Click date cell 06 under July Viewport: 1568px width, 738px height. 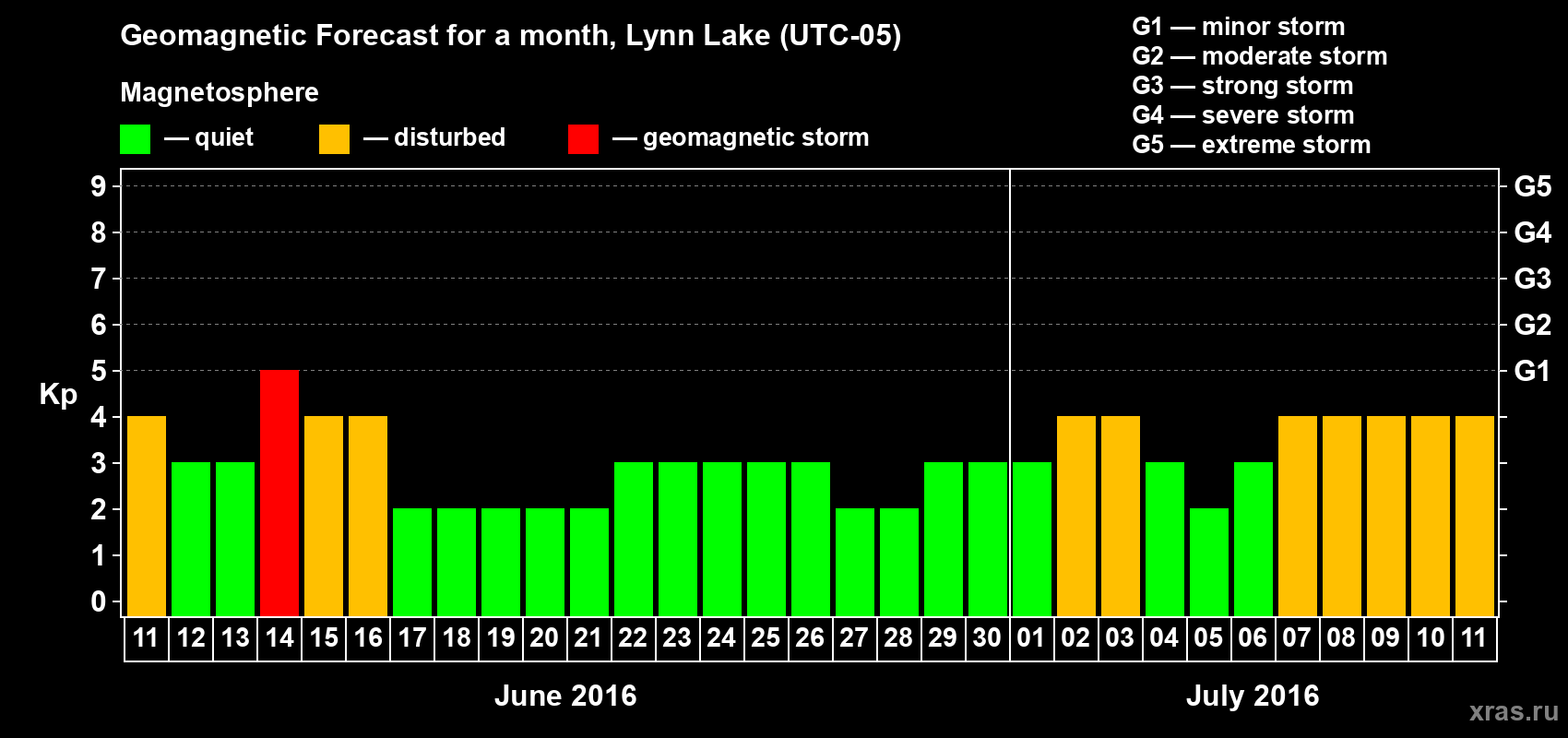(1253, 638)
